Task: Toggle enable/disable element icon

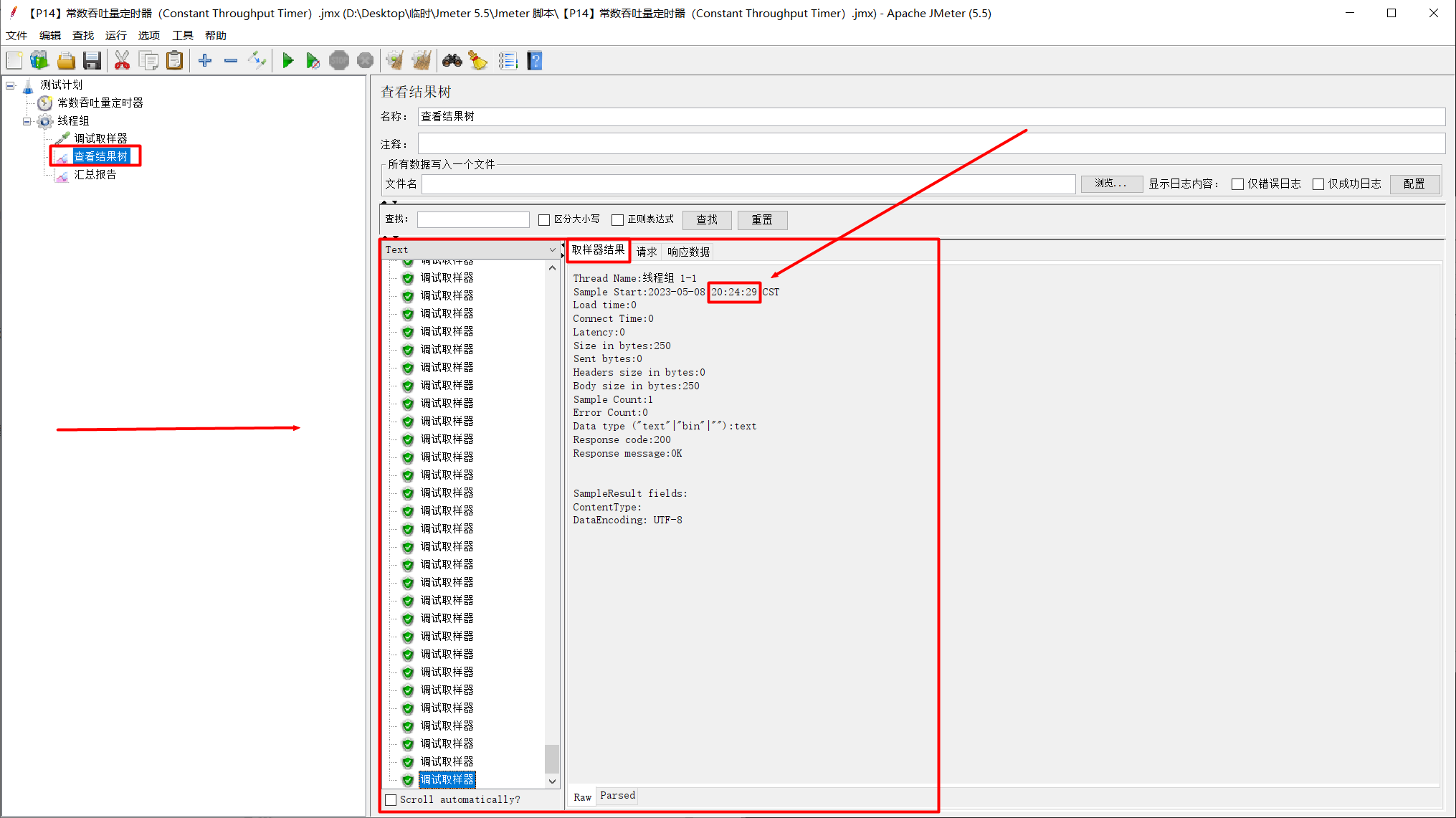Action: [257, 61]
